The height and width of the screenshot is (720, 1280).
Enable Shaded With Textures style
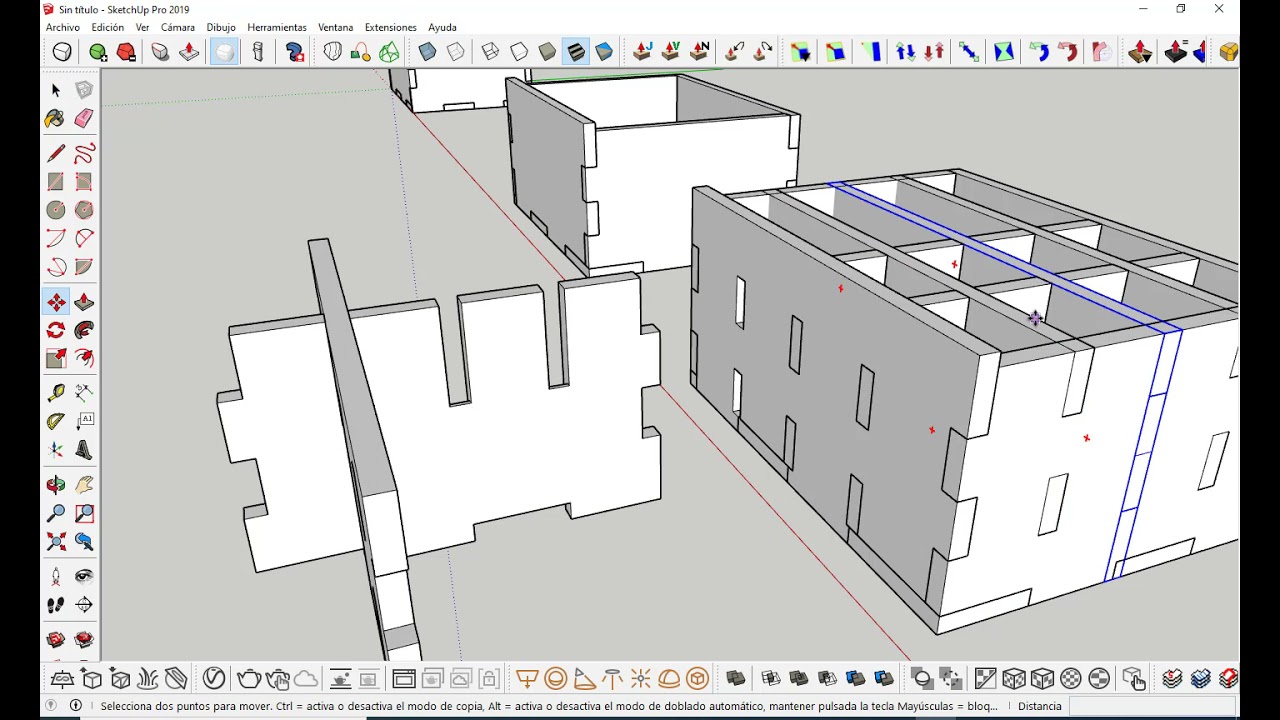pyautogui.click(x=575, y=51)
